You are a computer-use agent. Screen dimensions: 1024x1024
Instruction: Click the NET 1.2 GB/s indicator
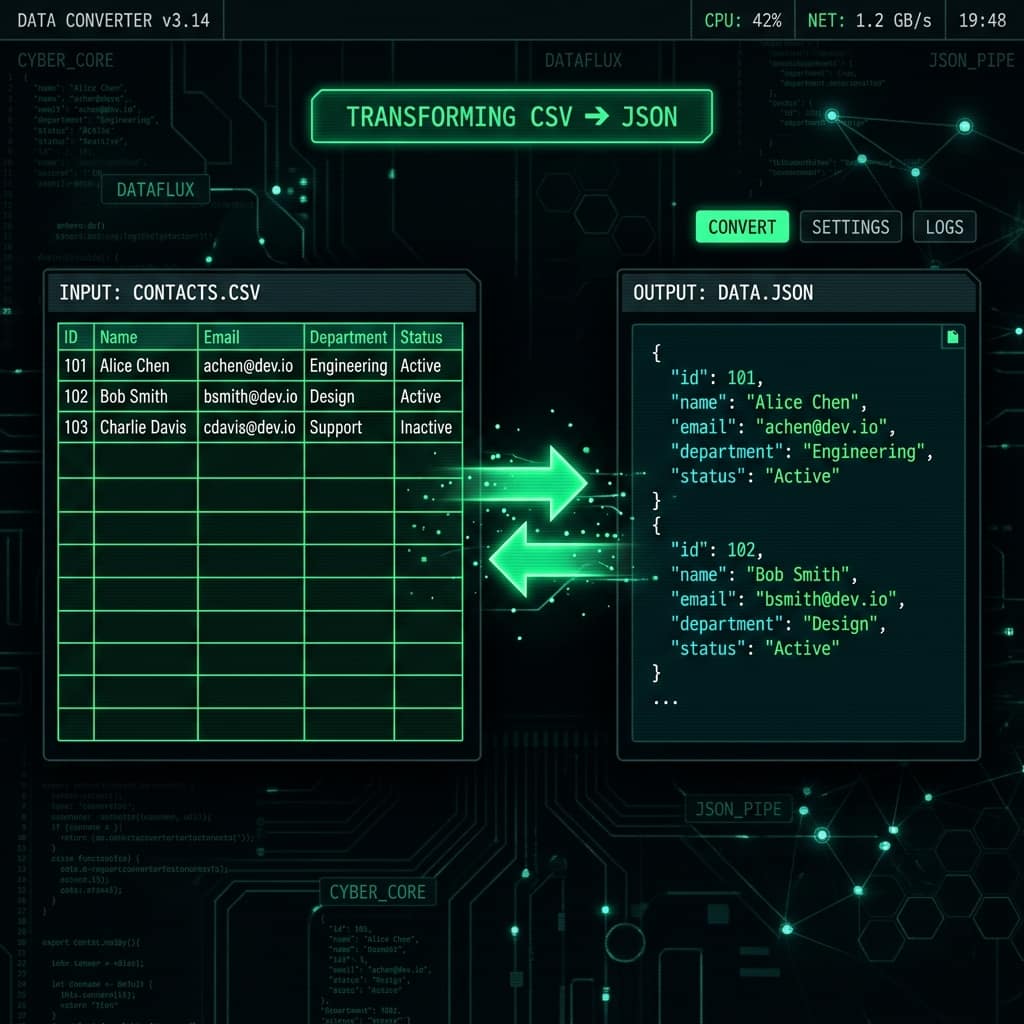869,20
